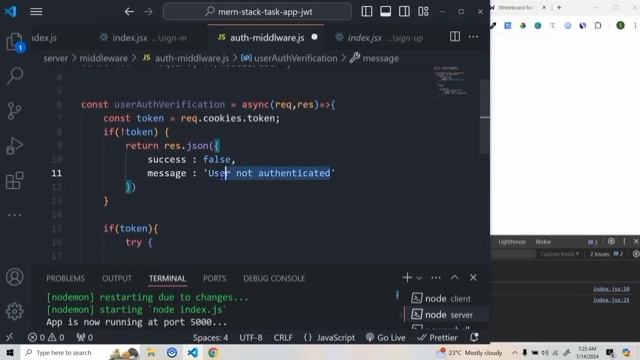Screen dimensions: 640x360
Task: Switch to the index.jsx sign-up tab
Action: [379, 38]
